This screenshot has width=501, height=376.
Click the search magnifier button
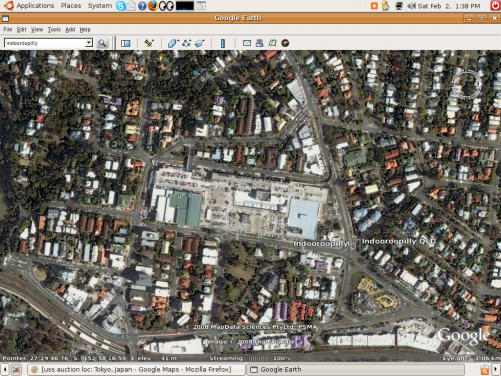[x=102, y=43]
